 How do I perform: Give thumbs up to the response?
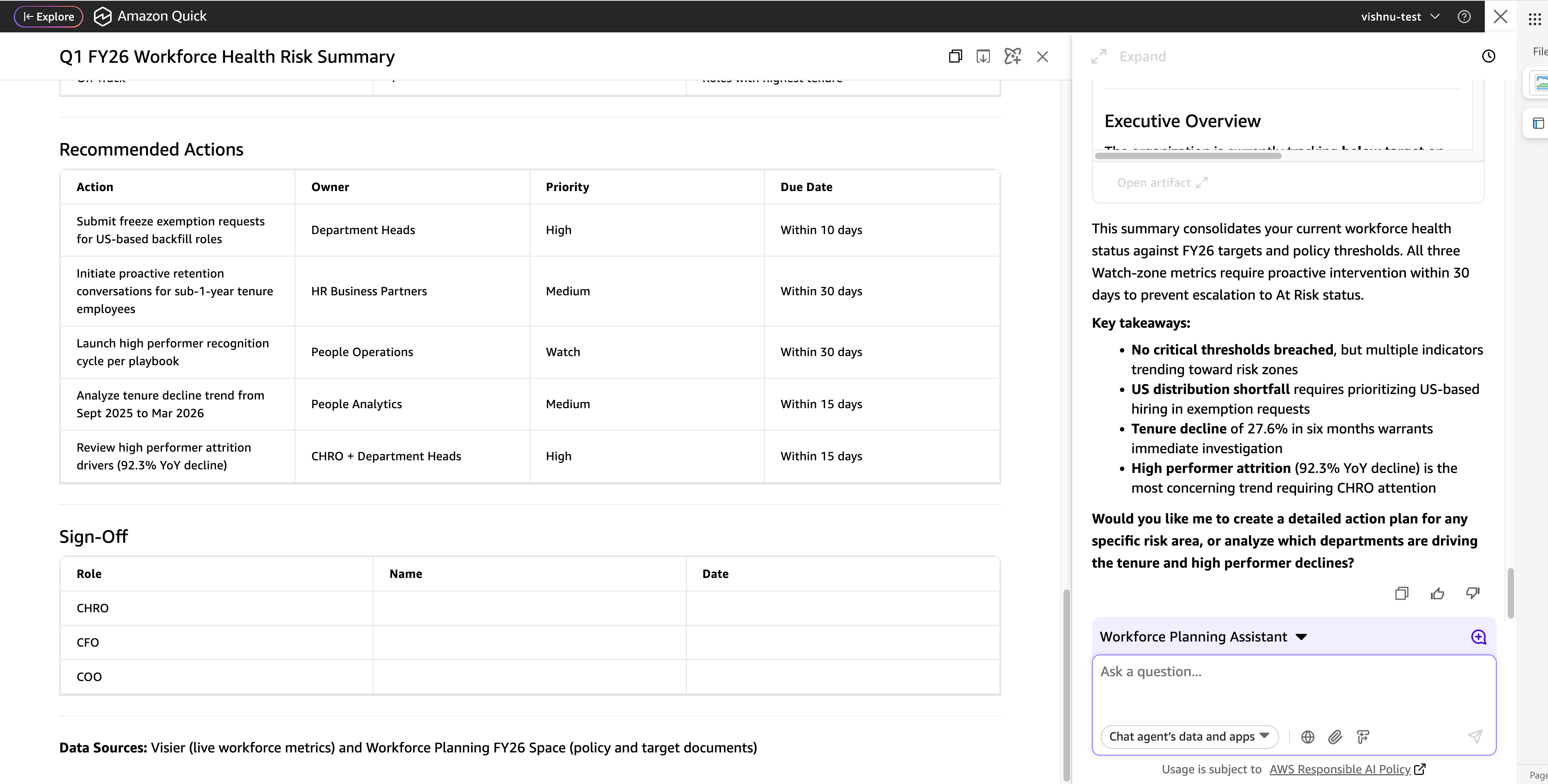pos(1437,594)
